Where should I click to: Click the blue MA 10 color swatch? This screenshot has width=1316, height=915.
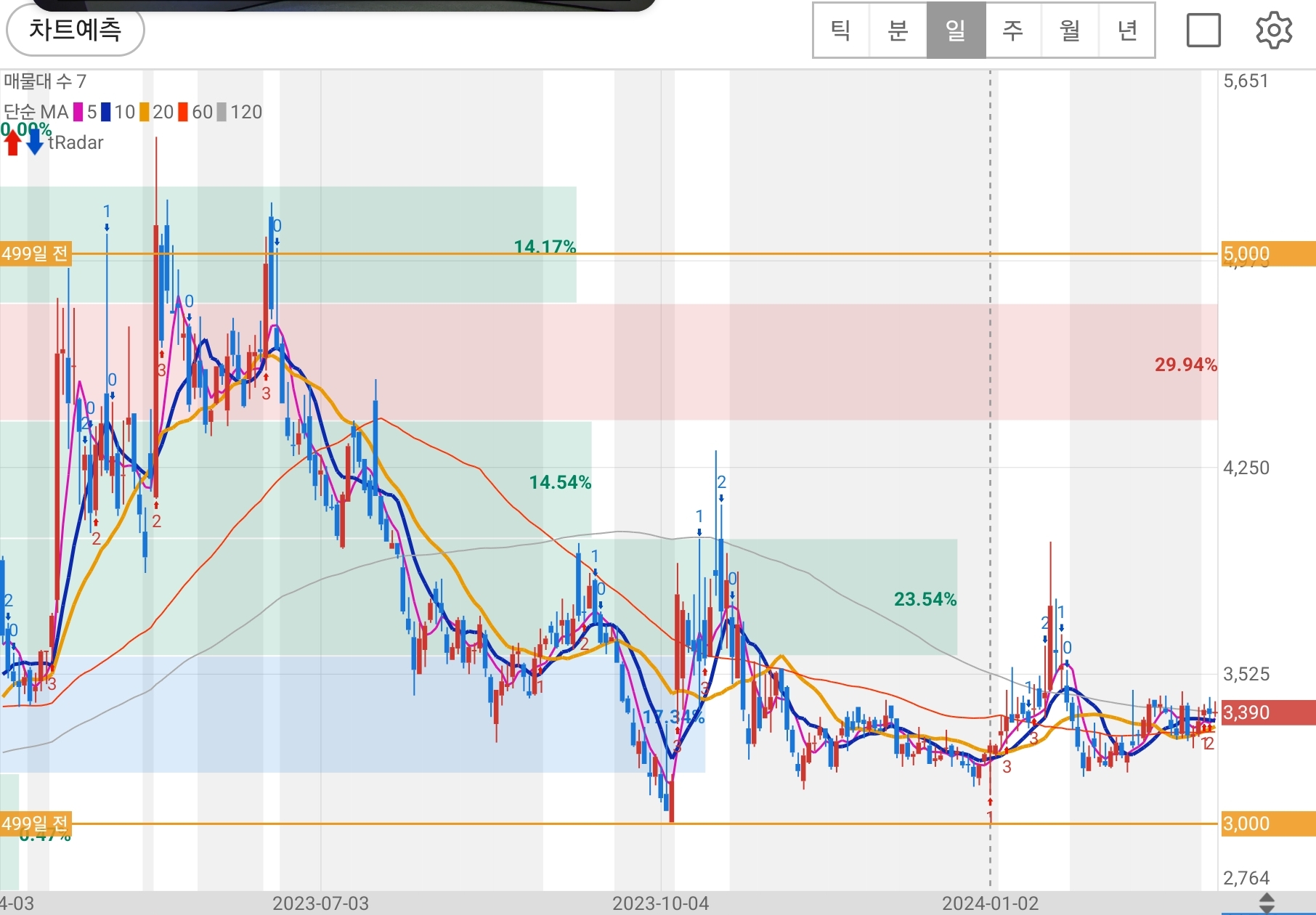point(106,112)
